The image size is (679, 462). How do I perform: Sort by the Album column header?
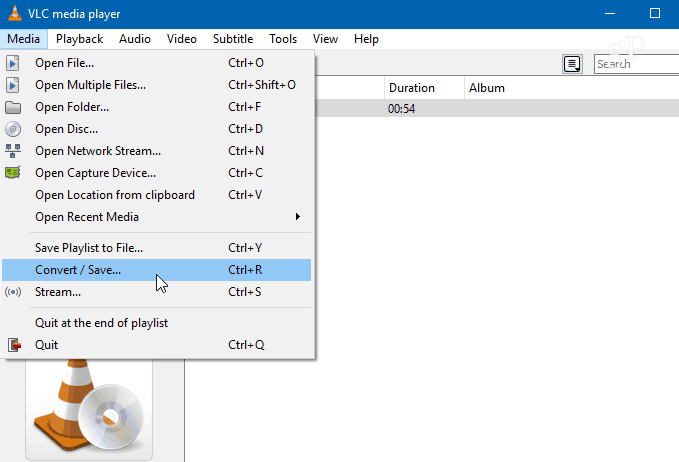coord(572,88)
